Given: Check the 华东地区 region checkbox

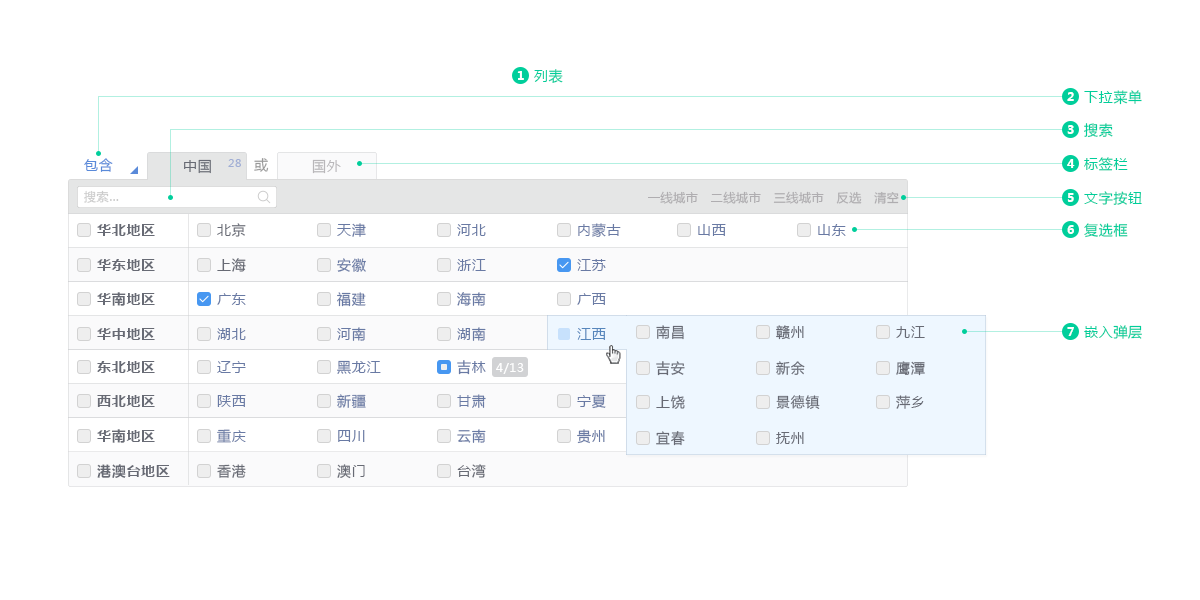Looking at the screenshot, I should tap(84, 265).
